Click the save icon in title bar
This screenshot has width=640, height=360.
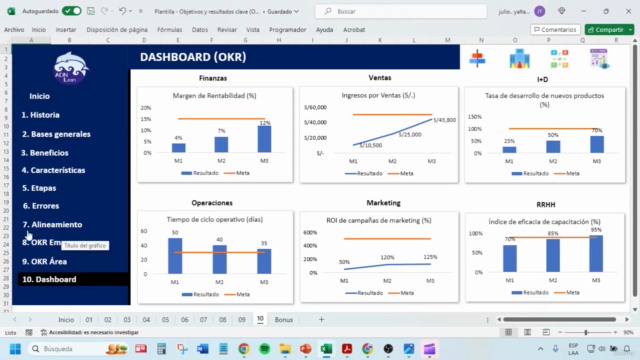pyautogui.click(x=91, y=11)
